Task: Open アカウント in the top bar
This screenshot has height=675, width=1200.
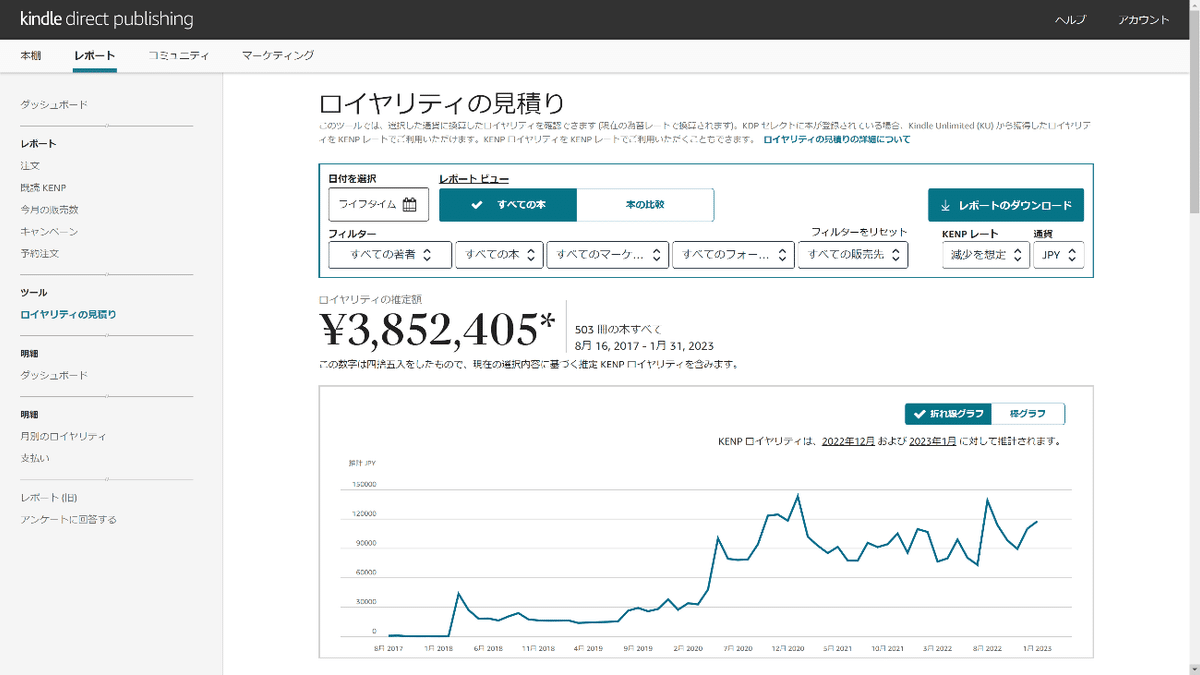Action: [1143, 20]
